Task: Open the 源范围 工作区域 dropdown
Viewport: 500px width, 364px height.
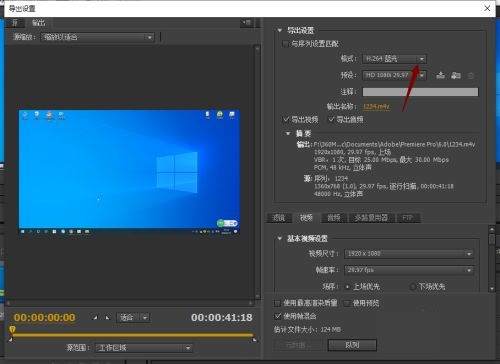Action: [x=144, y=348]
